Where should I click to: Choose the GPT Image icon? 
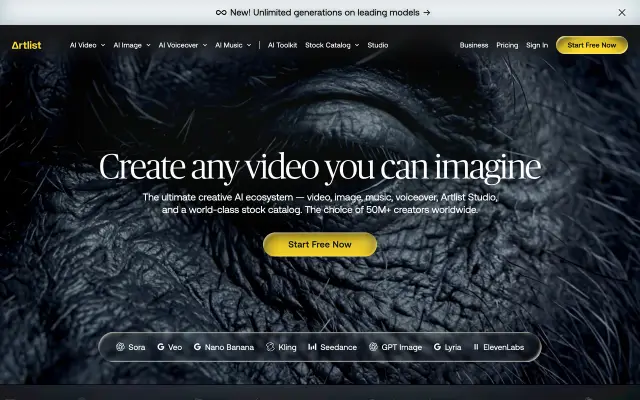(x=373, y=347)
